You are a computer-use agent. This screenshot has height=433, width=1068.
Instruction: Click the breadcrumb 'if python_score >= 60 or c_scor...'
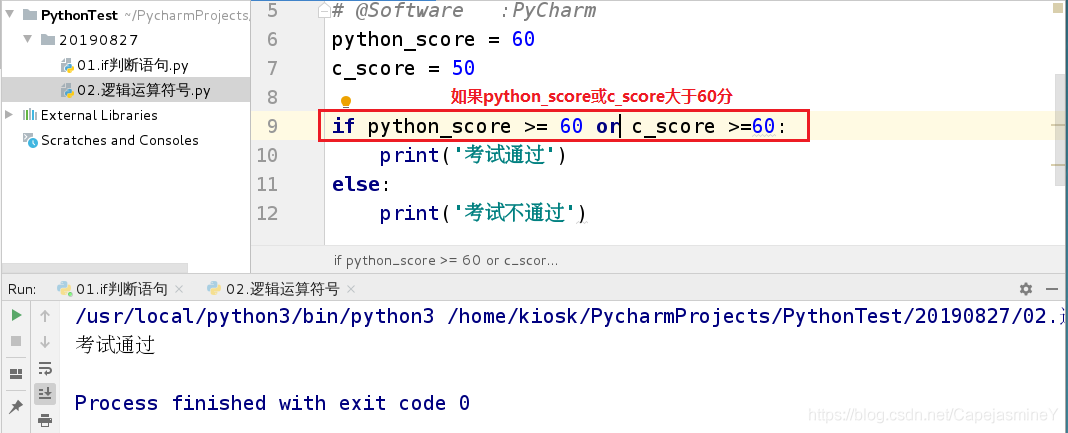pyautogui.click(x=446, y=260)
